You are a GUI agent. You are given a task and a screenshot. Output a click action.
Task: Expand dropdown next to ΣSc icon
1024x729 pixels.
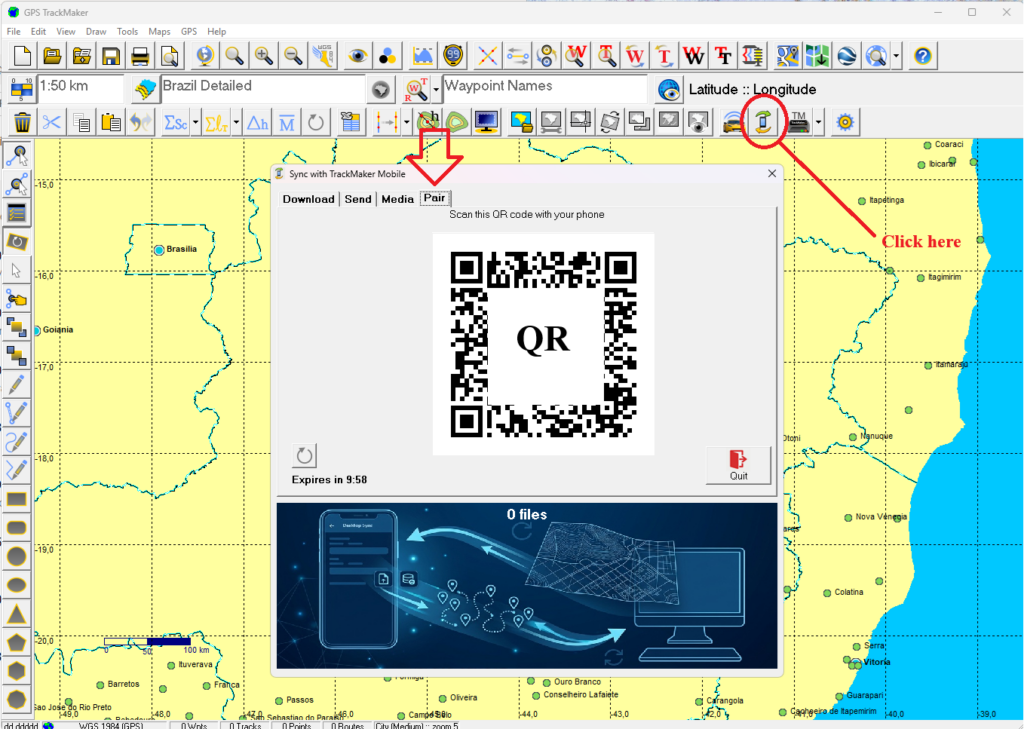point(195,122)
